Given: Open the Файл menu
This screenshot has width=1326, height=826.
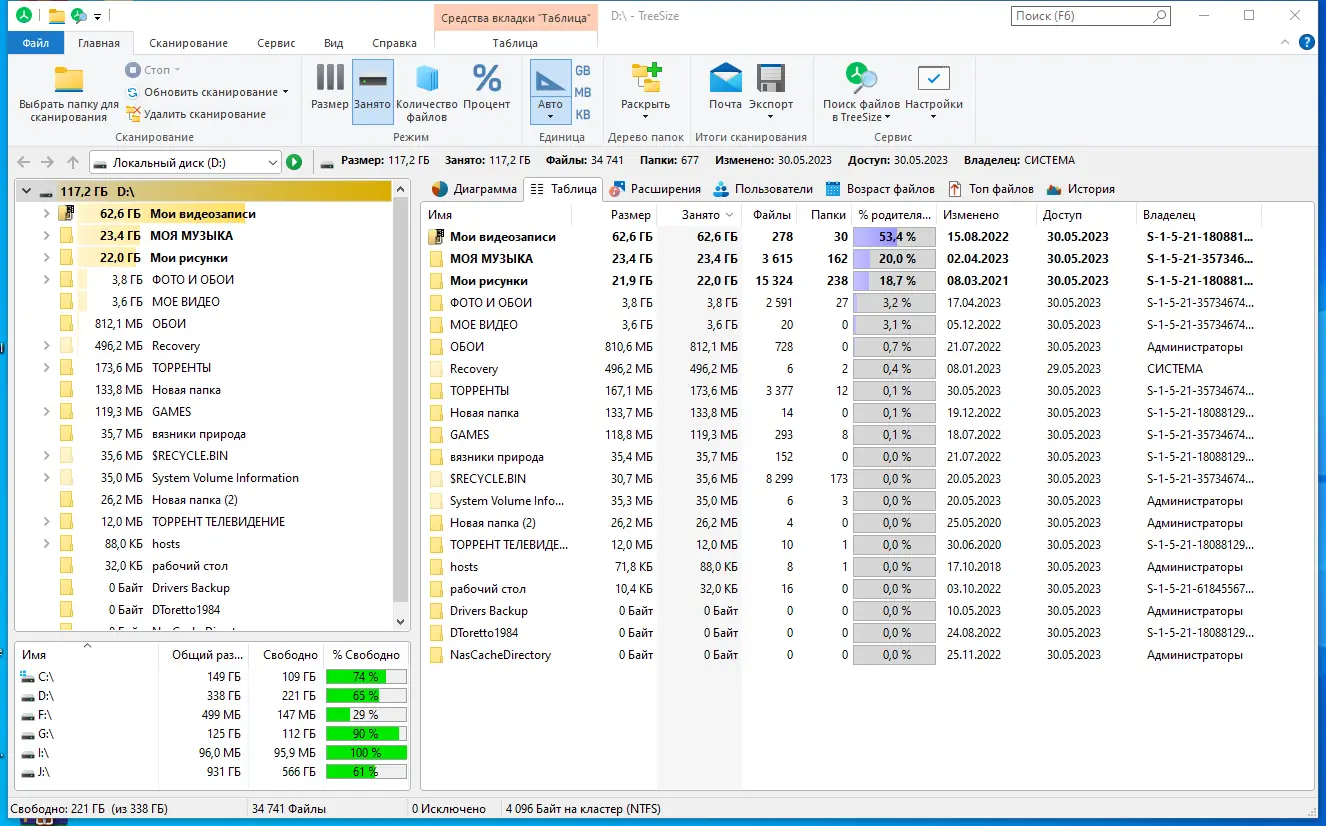Looking at the screenshot, I should click(x=36, y=43).
